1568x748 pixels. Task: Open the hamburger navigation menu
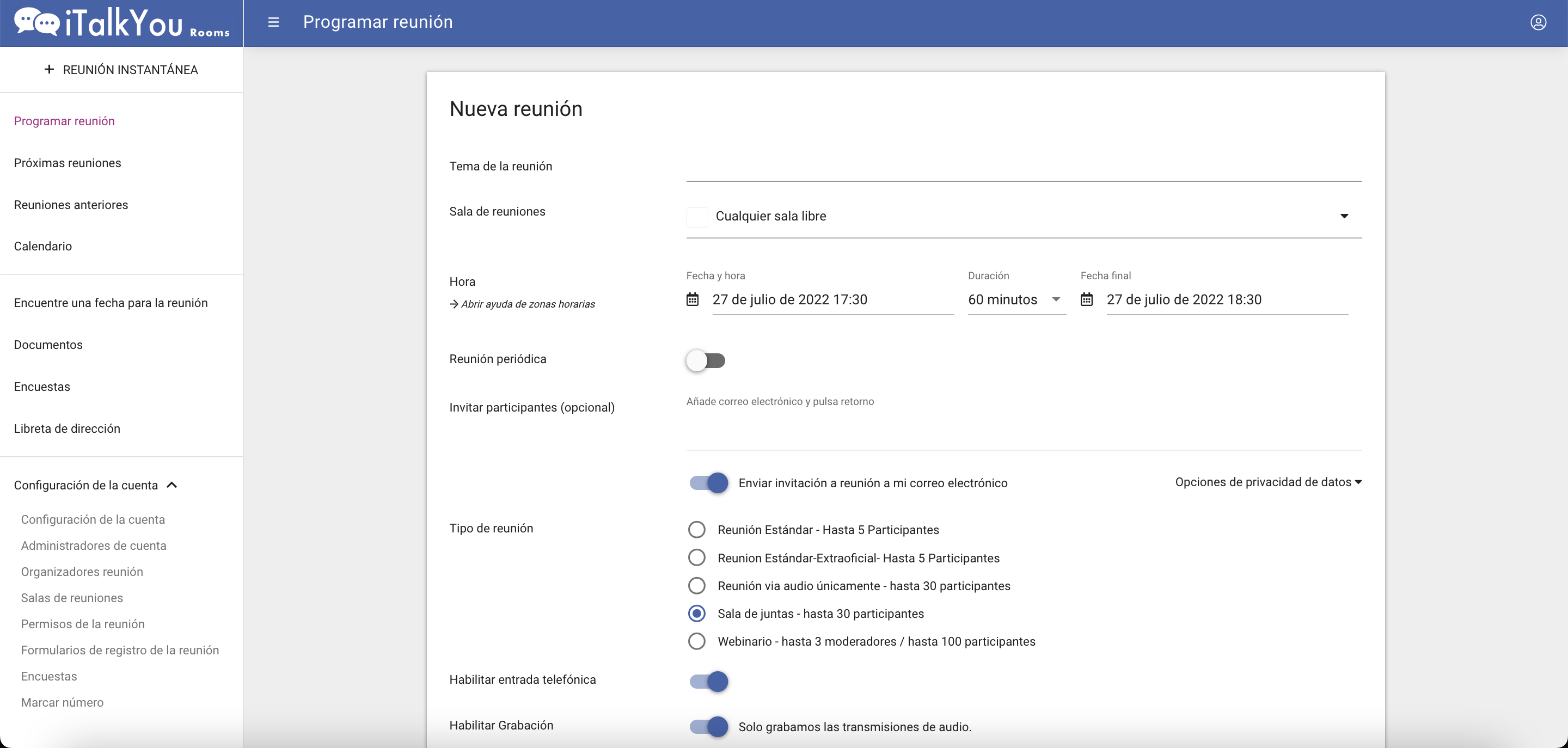273,22
